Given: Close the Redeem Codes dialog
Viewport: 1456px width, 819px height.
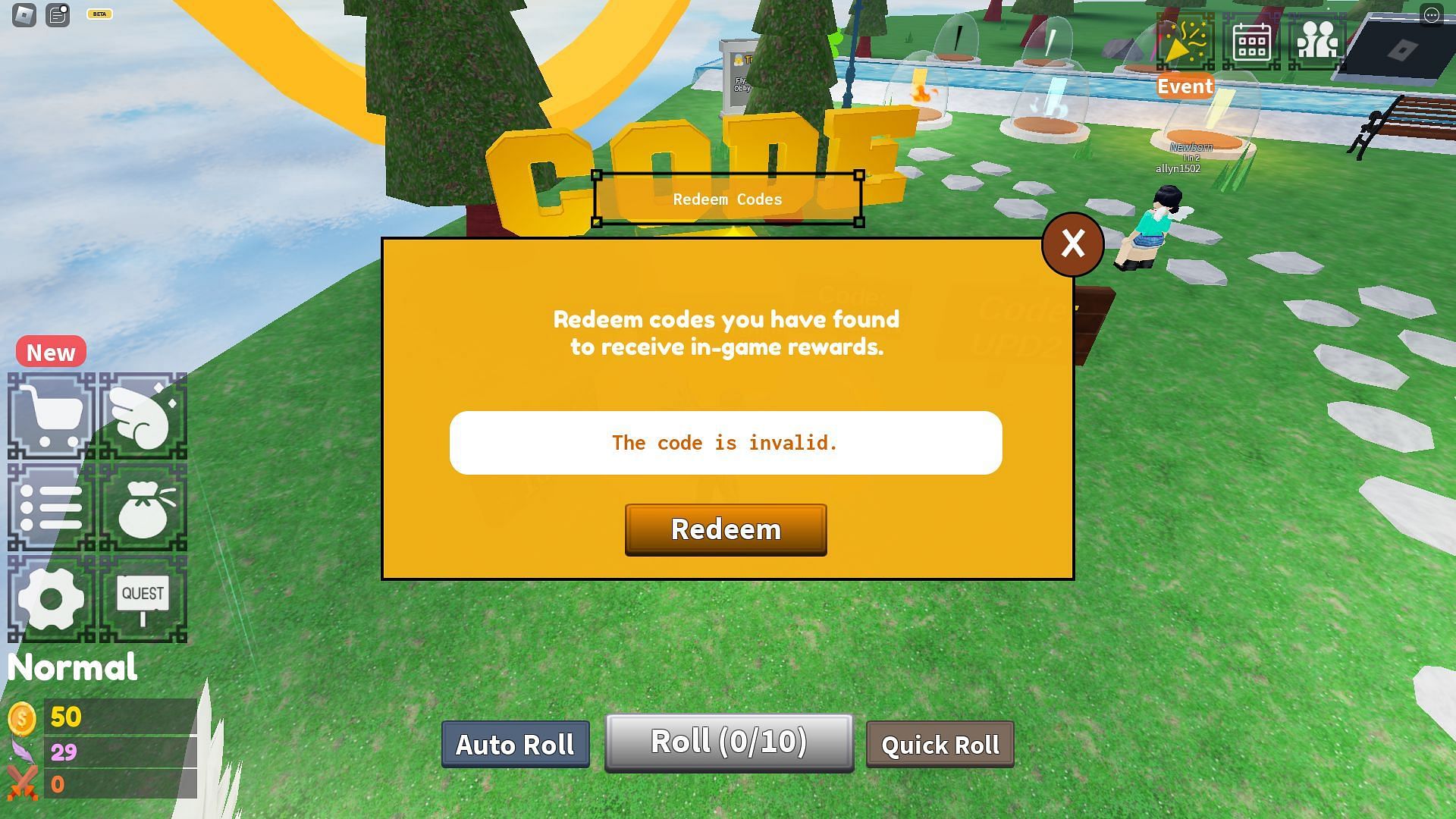Looking at the screenshot, I should (1072, 243).
